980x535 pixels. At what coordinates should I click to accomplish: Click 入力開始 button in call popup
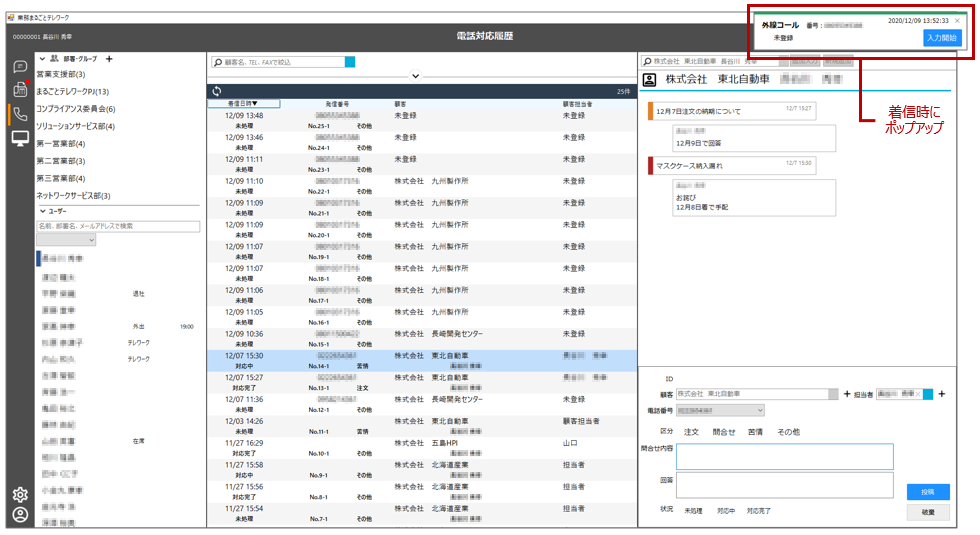(x=941, y=38)
